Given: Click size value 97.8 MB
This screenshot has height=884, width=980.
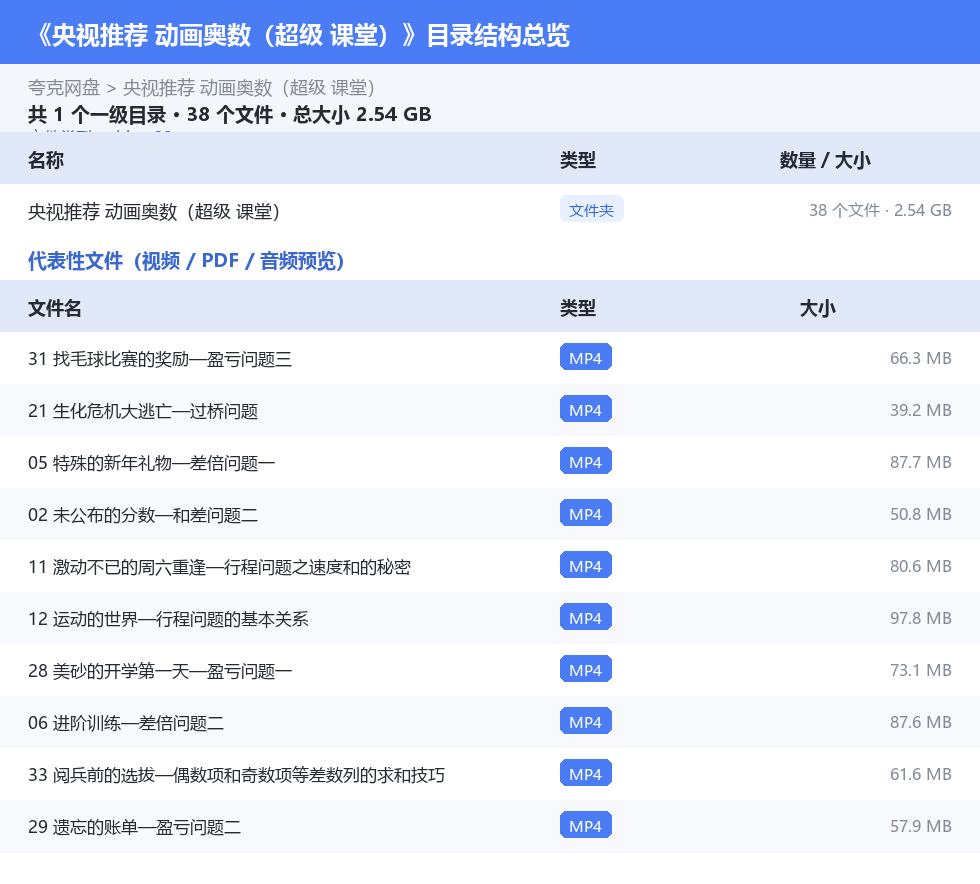Looking at the screenshot, I should (921, 618).
